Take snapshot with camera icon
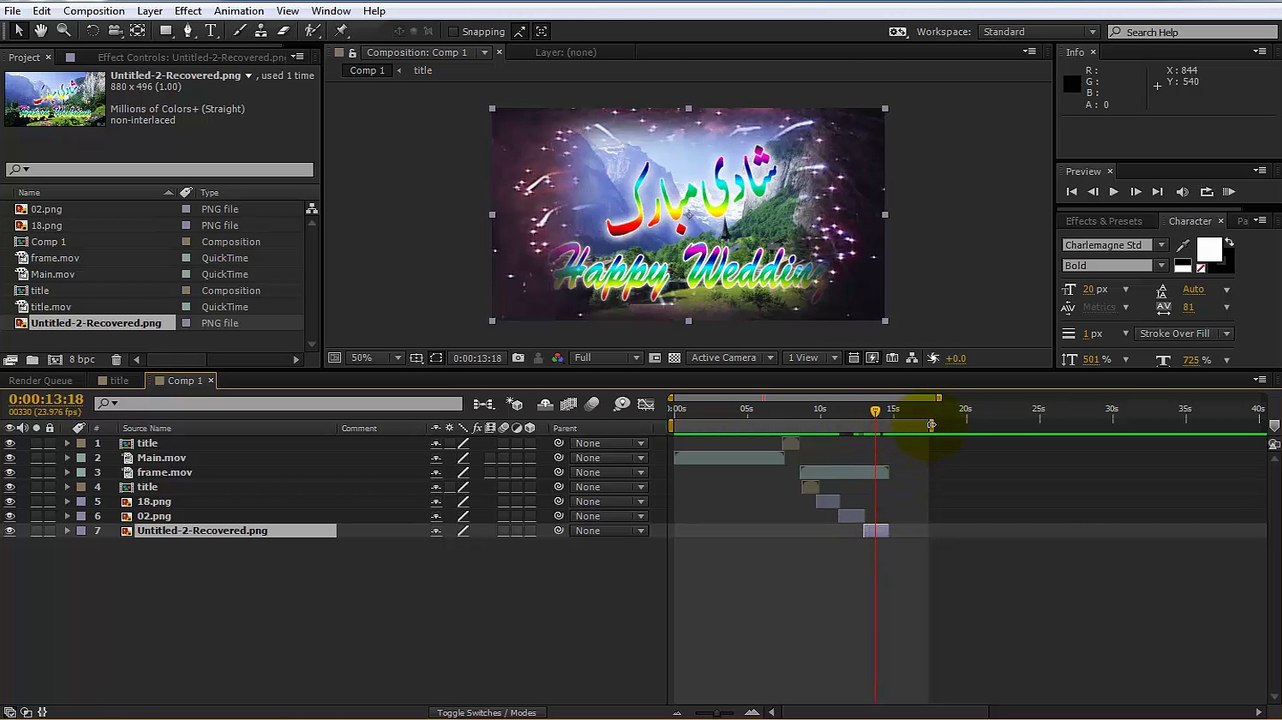Image resolution: width=1282 pixels, height=720 pixels. click(518, 358)
